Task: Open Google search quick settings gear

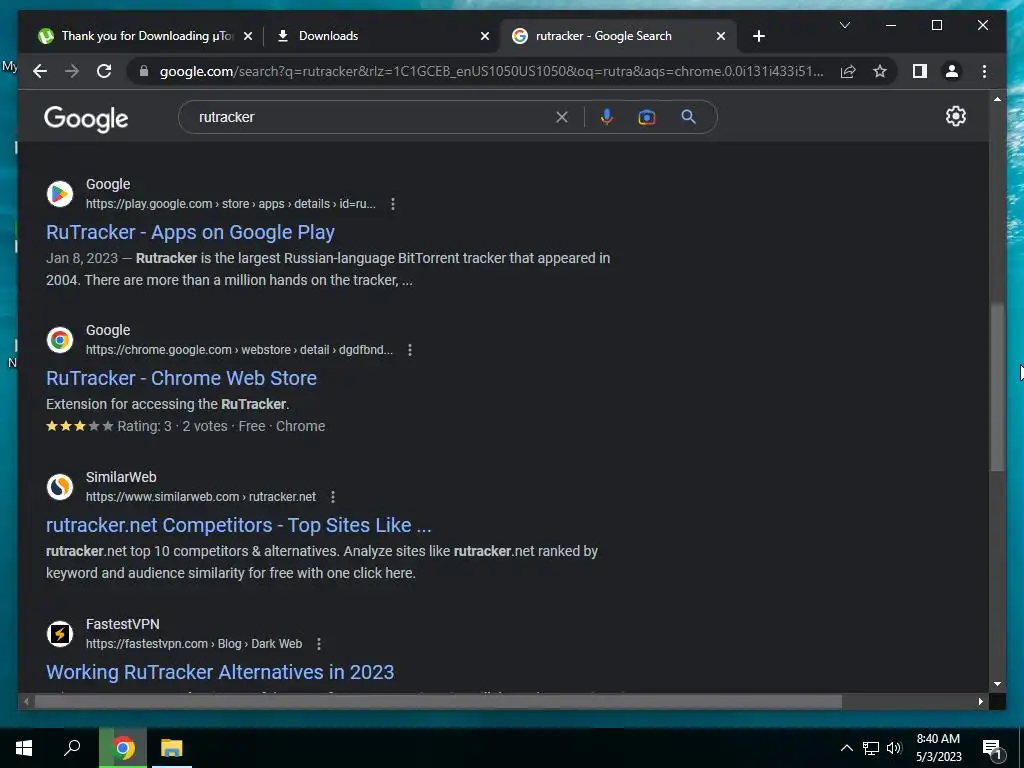Action: (x=955, y=116)
